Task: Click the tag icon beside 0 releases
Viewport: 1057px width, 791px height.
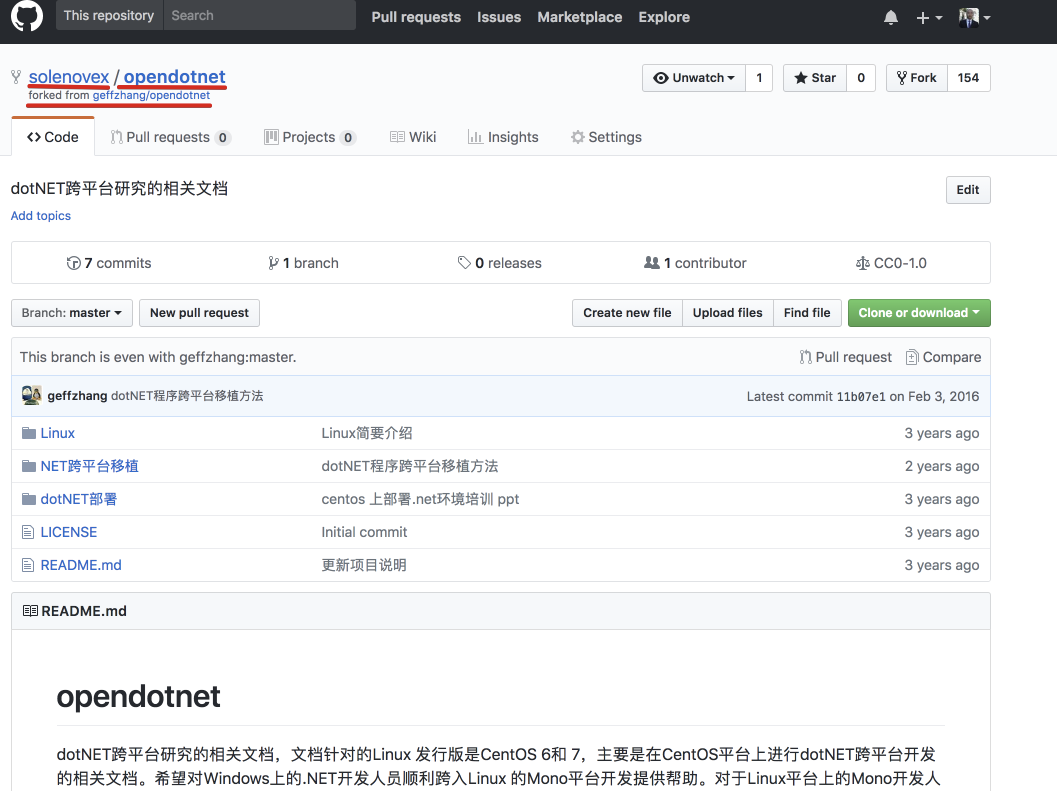Action: point(464,262)
